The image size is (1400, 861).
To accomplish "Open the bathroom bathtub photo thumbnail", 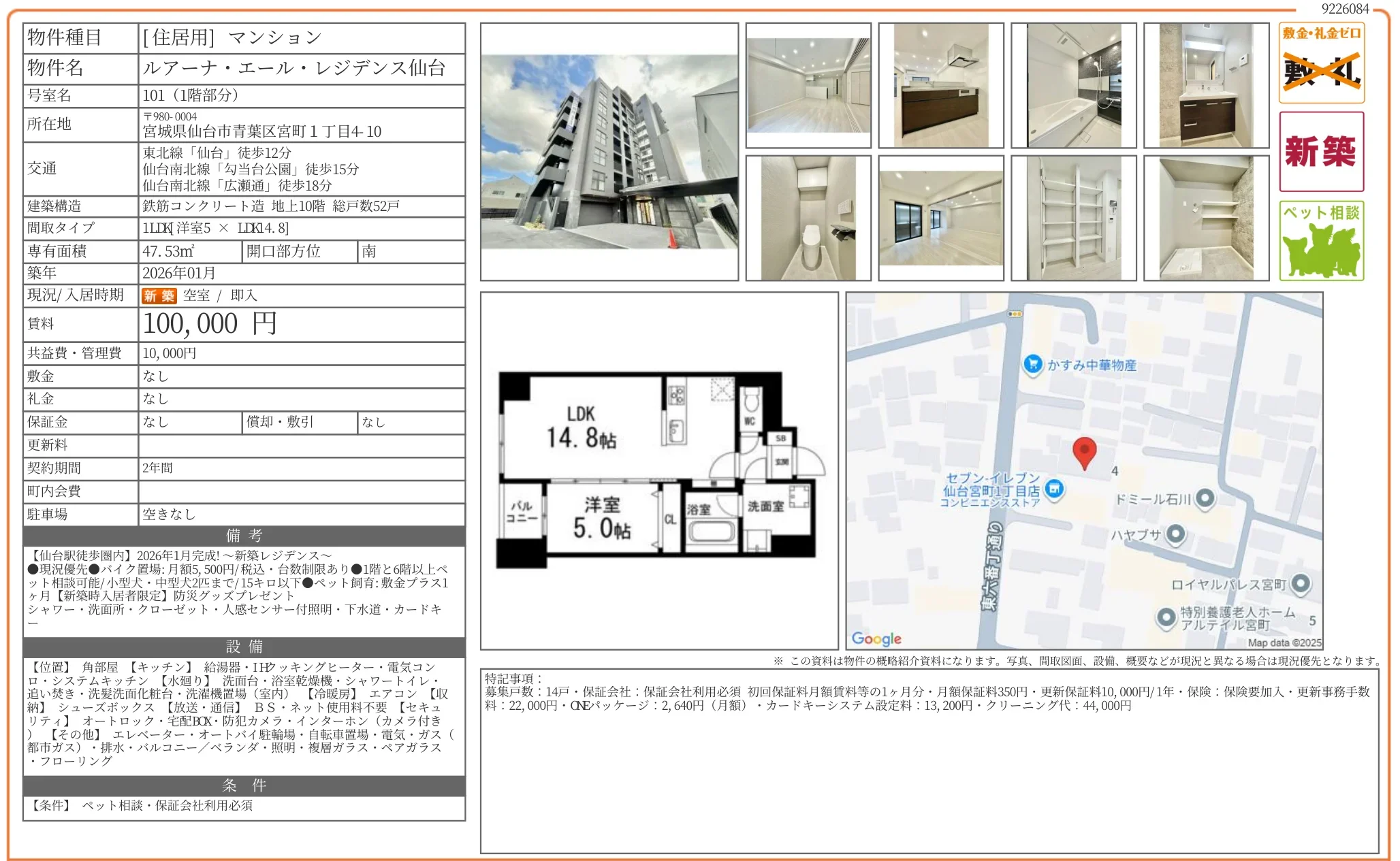I will click(1073, 85).
